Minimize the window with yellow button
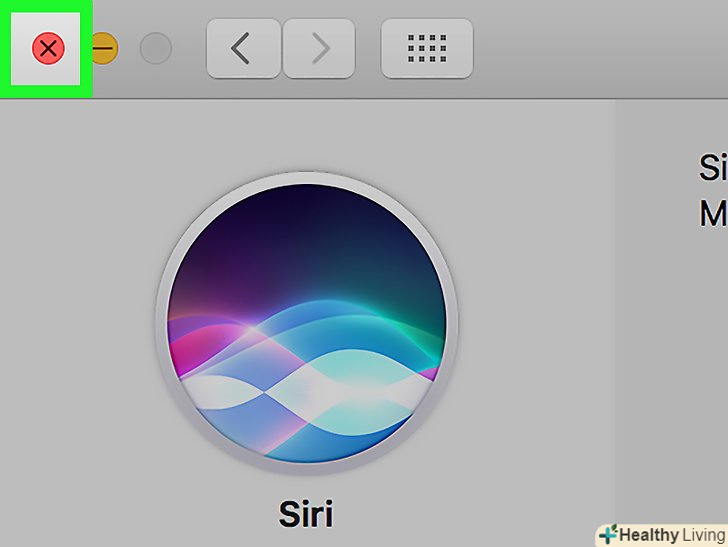This screenshot has height=547, width=728. coord(103,48)
